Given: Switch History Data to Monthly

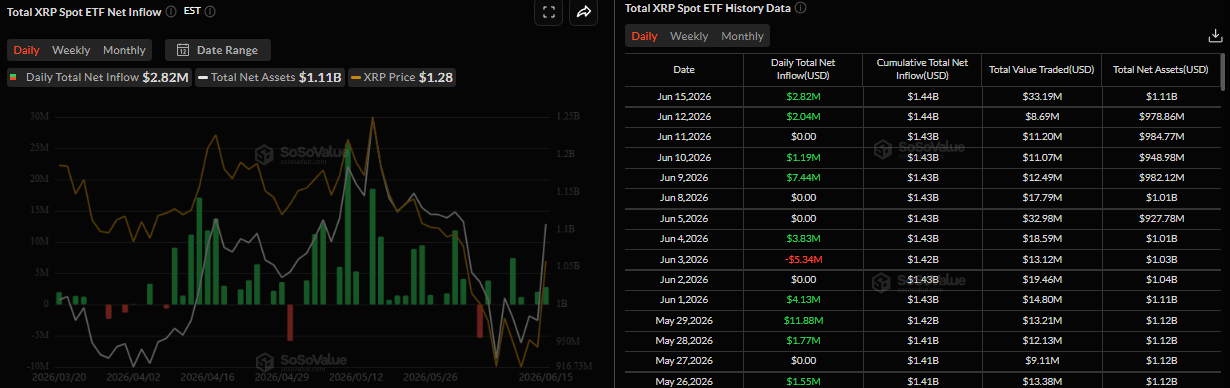Looking at the screenshot, I should point(742,36).
